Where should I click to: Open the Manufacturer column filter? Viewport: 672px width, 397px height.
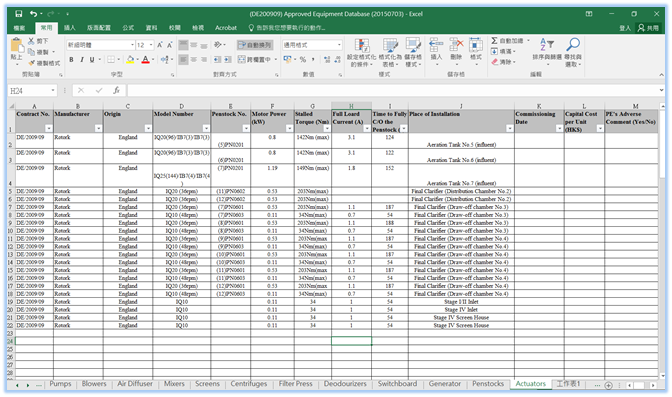pos(99,129)
